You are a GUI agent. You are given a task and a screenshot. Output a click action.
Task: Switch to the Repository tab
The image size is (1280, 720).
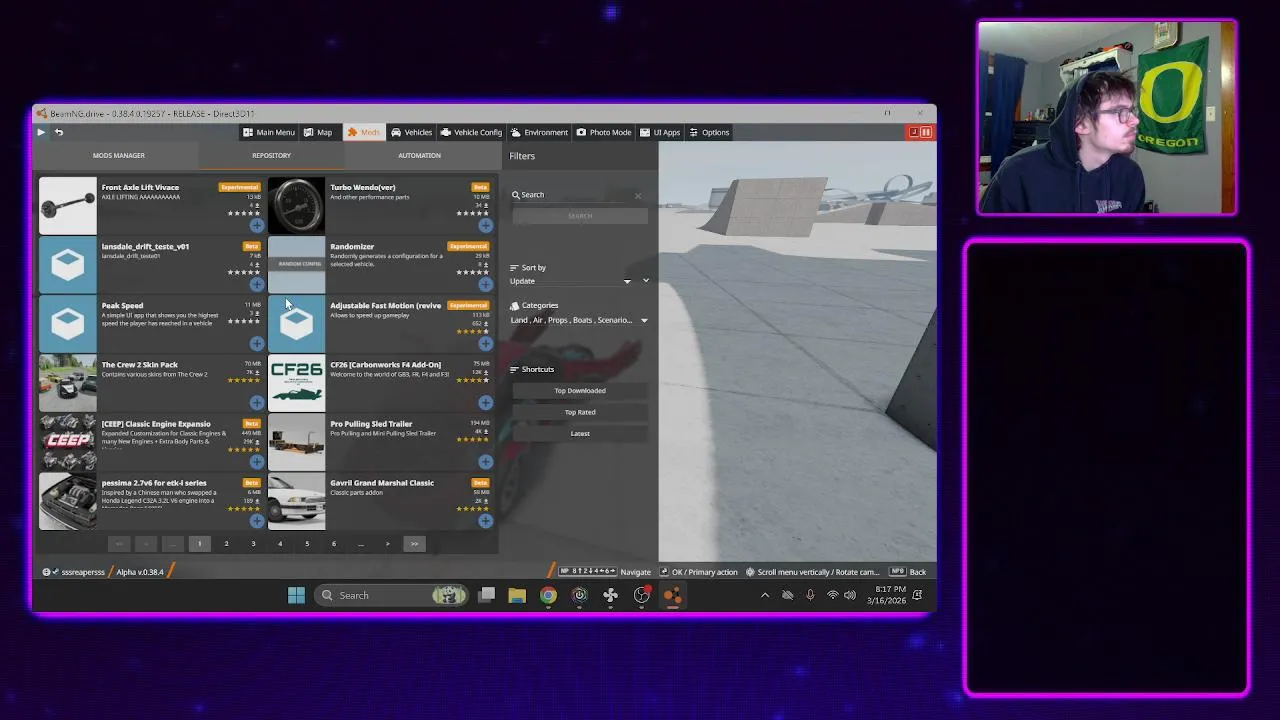tap(271, 155)
